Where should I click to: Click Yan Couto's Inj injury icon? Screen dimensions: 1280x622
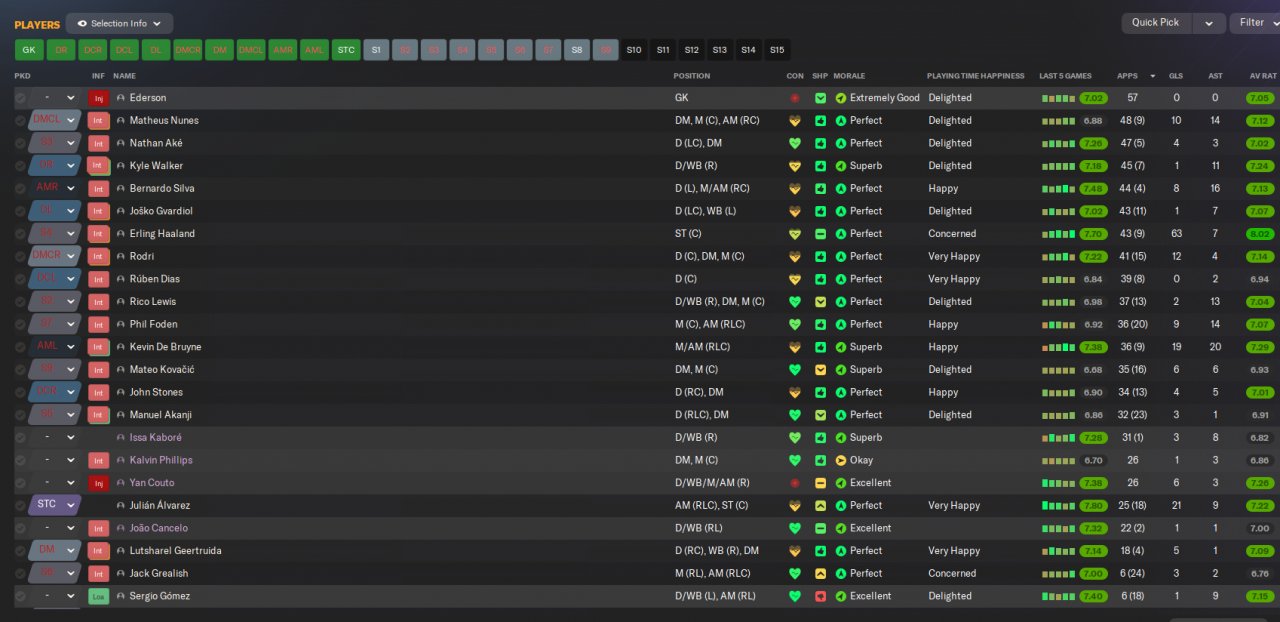(98, 483)
